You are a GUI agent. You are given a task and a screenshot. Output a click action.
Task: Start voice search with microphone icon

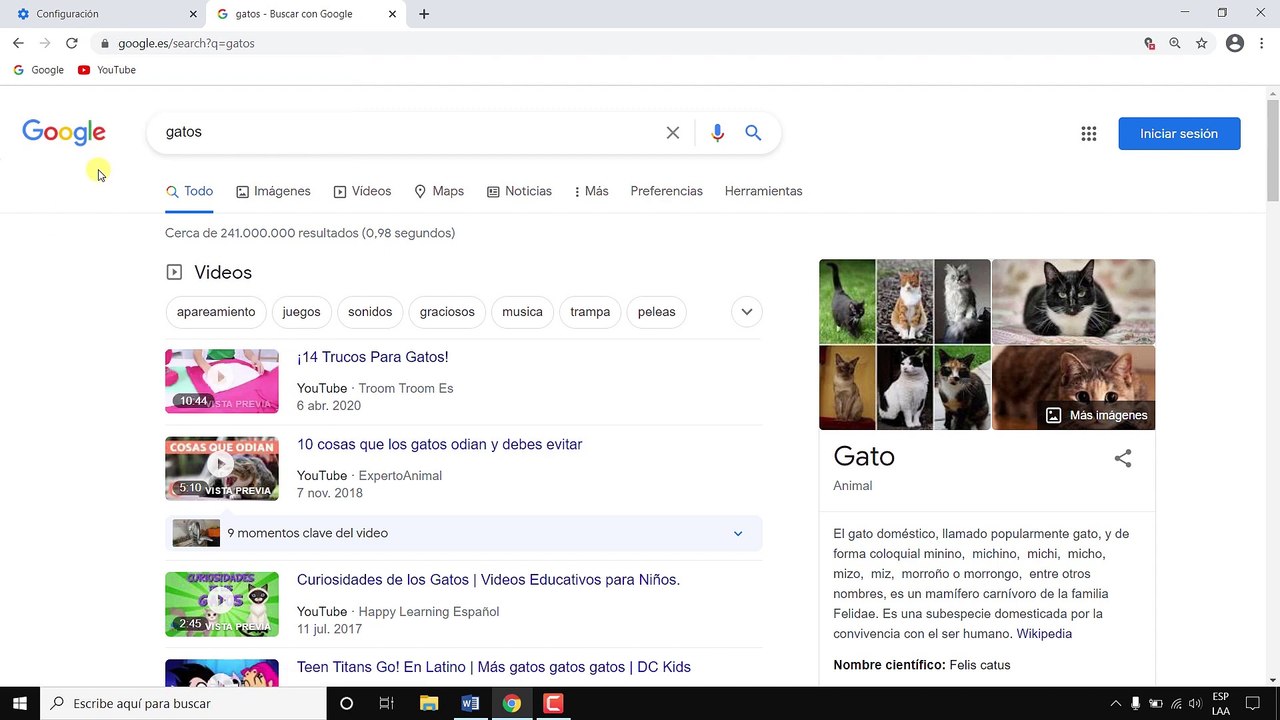pos(717,133)
